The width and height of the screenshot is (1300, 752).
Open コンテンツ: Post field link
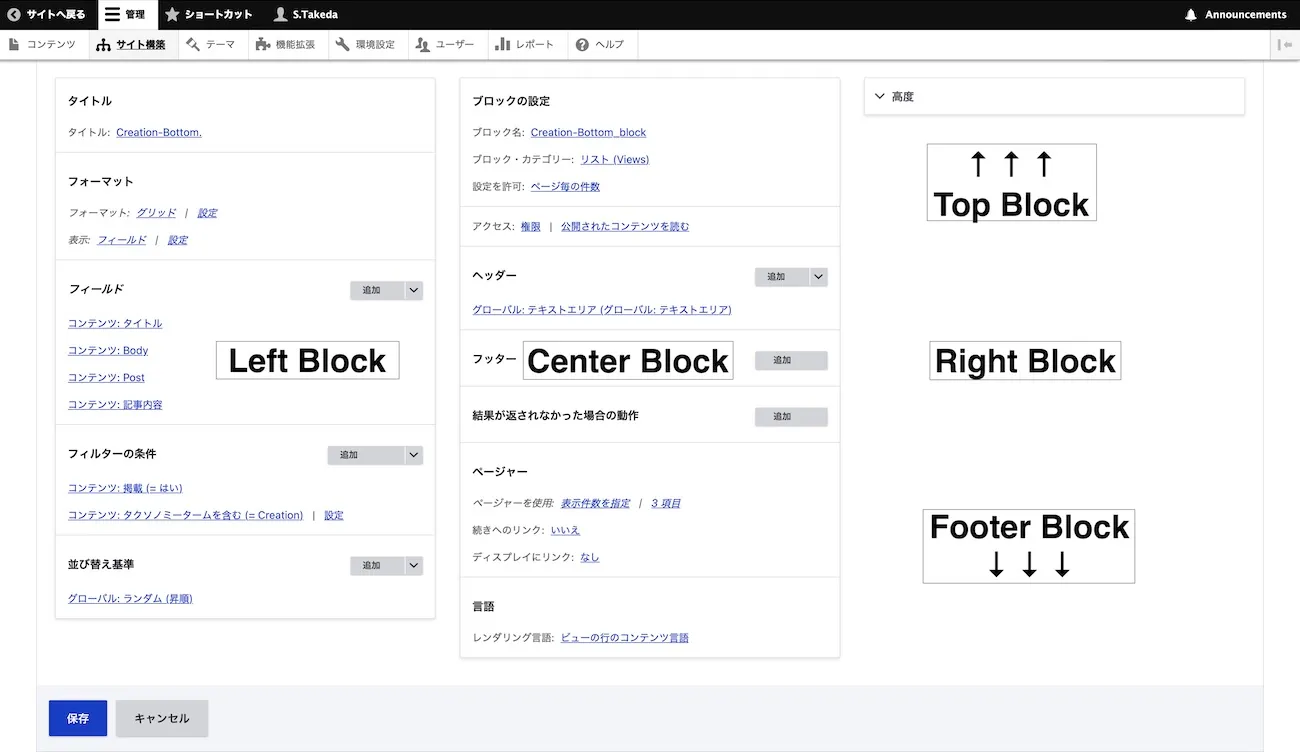pyautogui.click(x=106, y=378)
